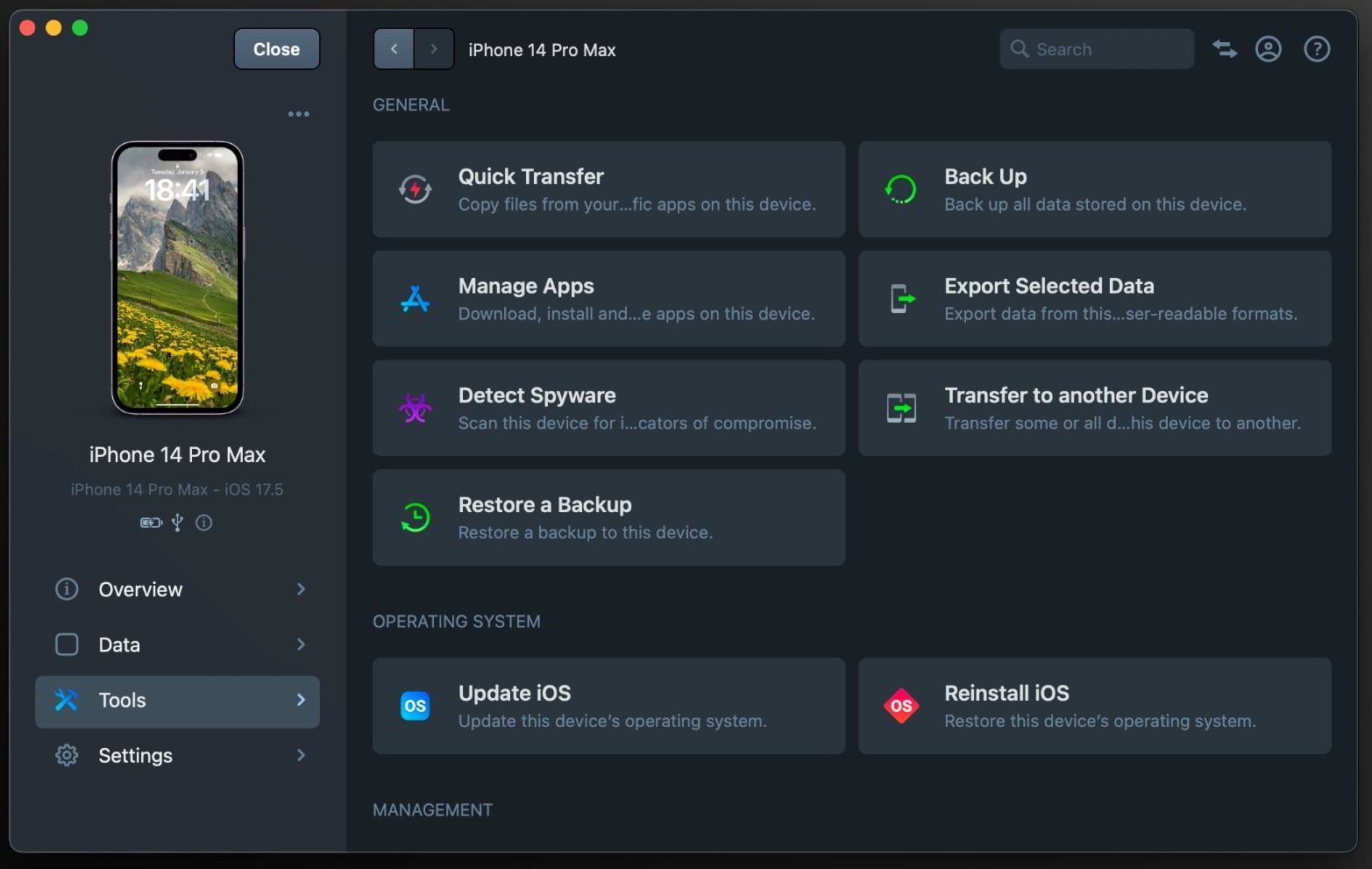Click the Tools wrench icon in sidebar
Viewport: 1372px width, 869px height.
point(67,700)
